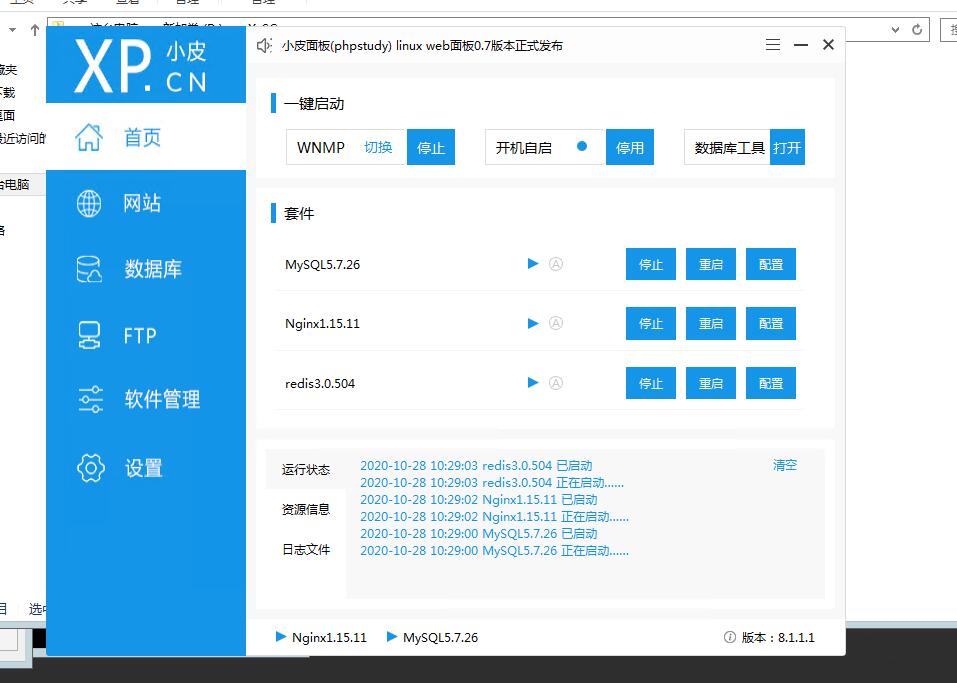
Task: Open the 网站 website section in sidebar
Action: (x=141, y=203)
